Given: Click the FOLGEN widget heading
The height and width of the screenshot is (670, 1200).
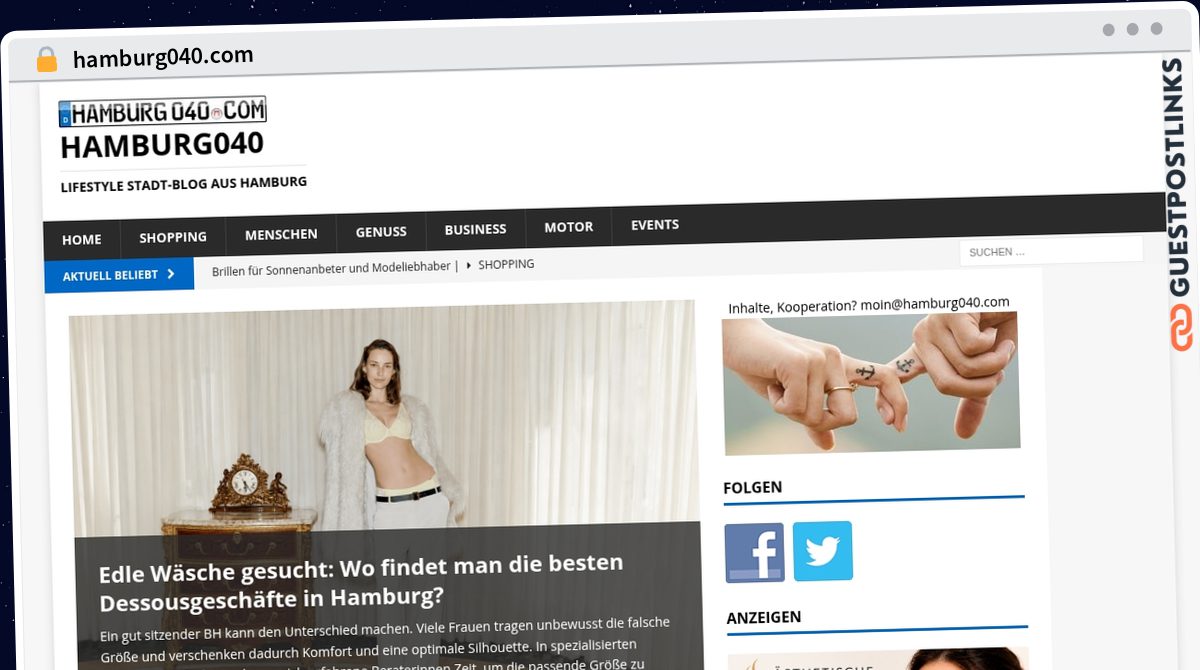Looking at the screenshot, I should click(753, 488).
